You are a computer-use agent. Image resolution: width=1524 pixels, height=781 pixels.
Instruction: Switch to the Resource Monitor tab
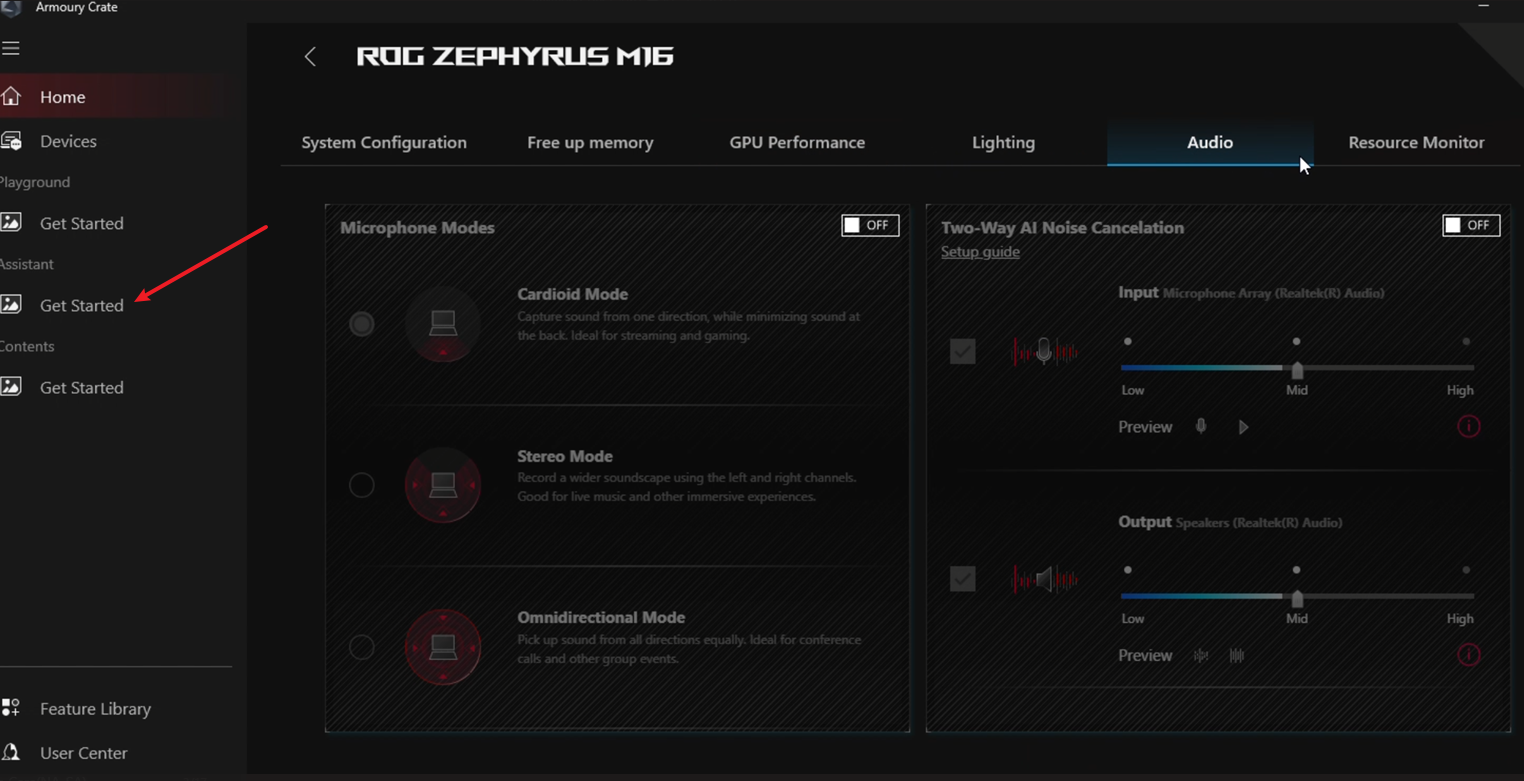[x=1416, y=142]
